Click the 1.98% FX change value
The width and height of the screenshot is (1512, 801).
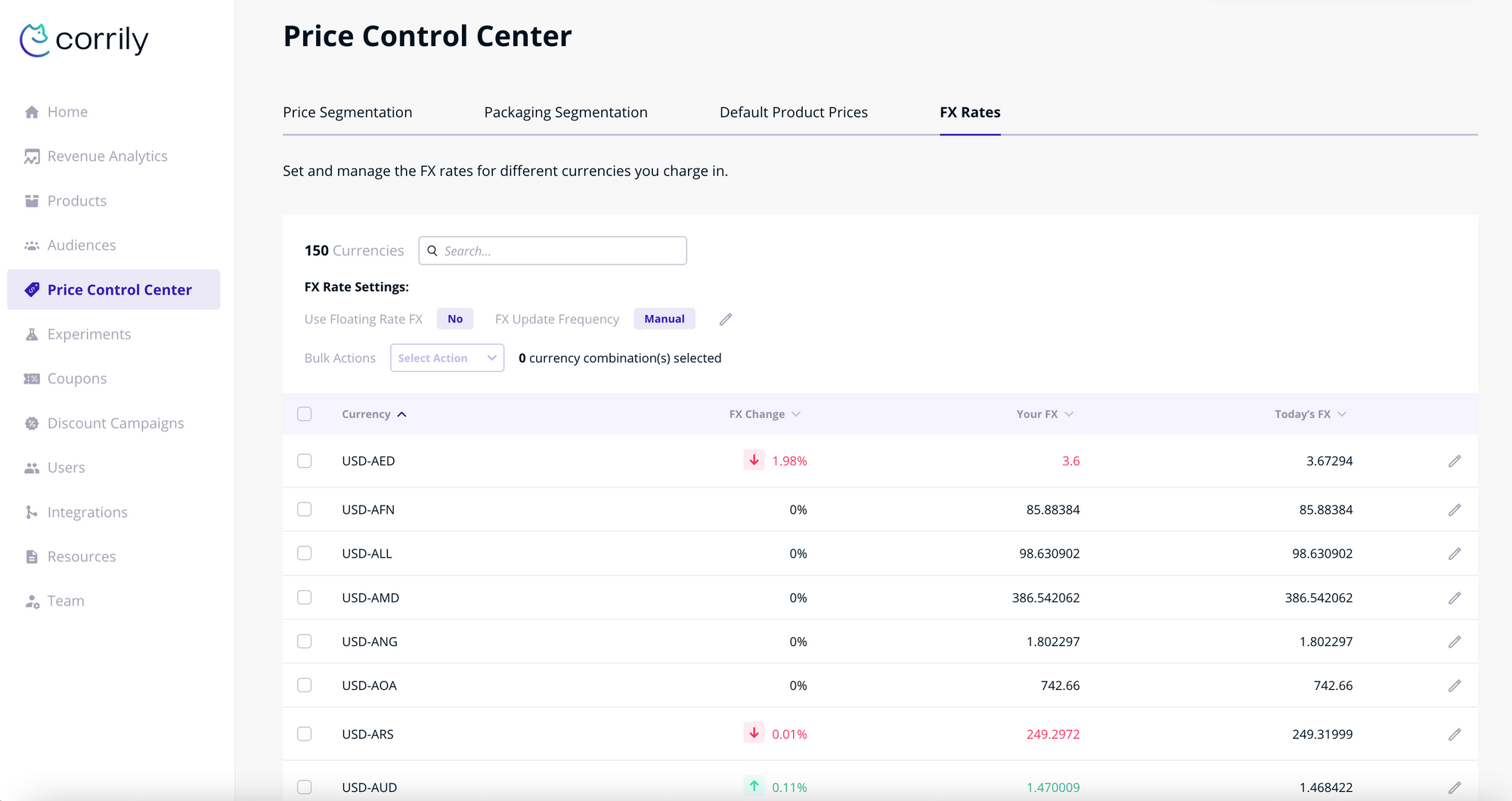point(789,461)
